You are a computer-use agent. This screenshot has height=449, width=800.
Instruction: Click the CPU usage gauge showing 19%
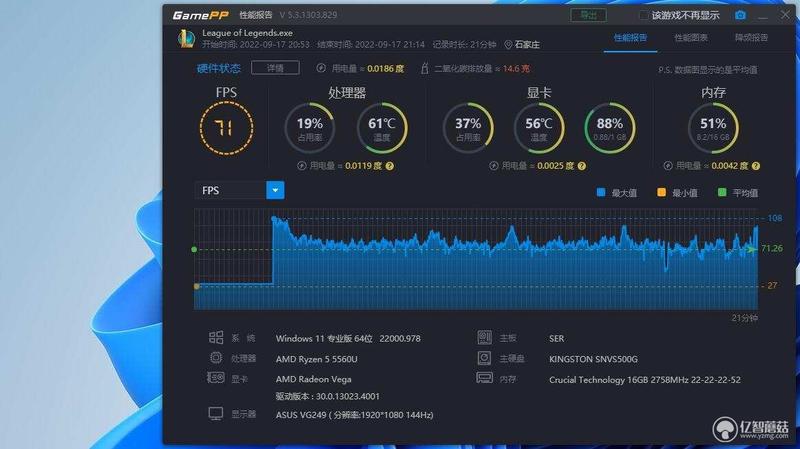[x=309, y=128]
